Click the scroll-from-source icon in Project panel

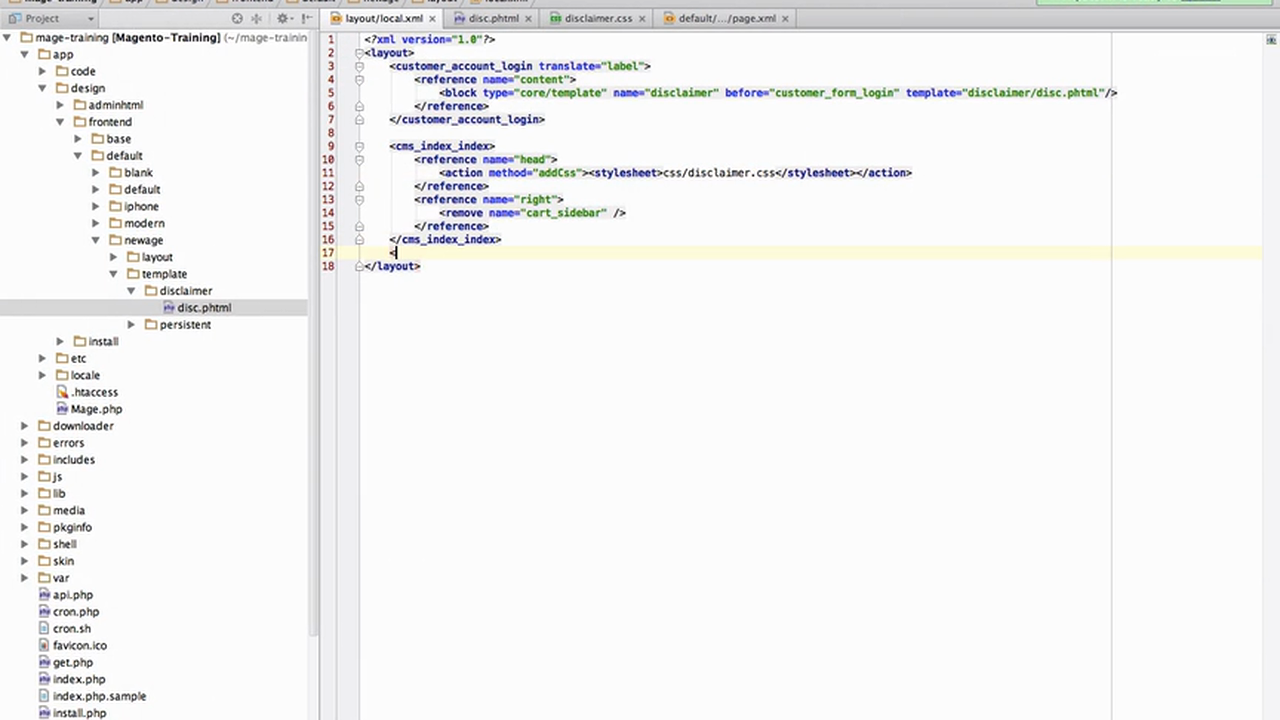tap(257, 18)
